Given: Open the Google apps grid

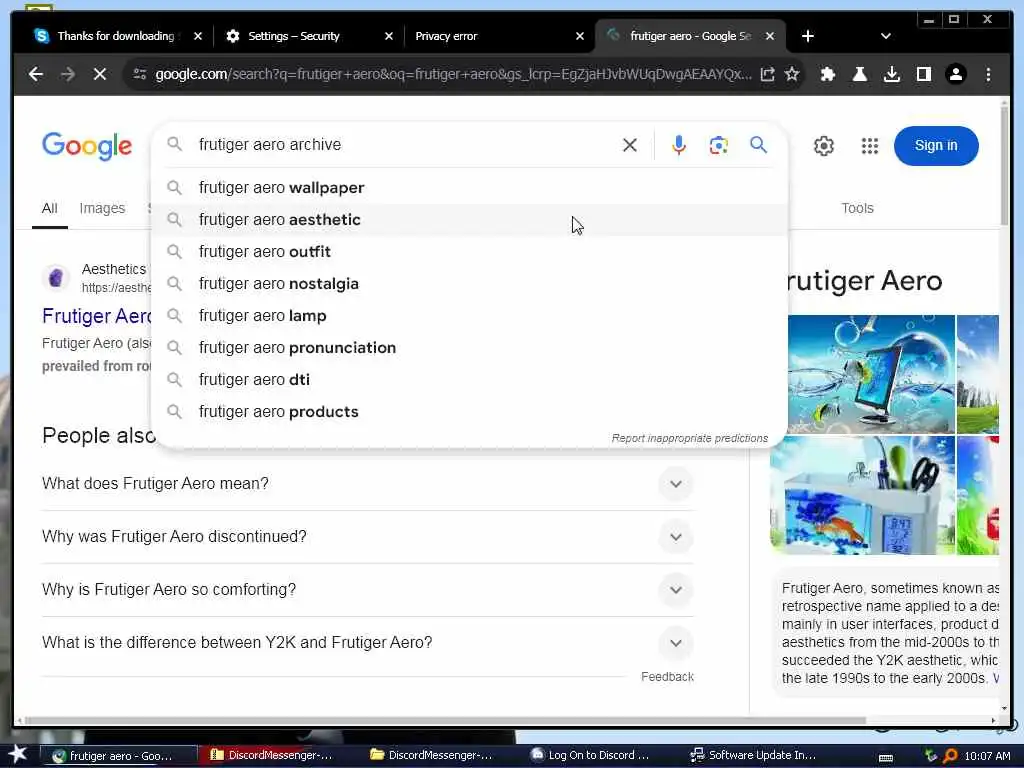Looking at the screenshot, I should (869, 146).
